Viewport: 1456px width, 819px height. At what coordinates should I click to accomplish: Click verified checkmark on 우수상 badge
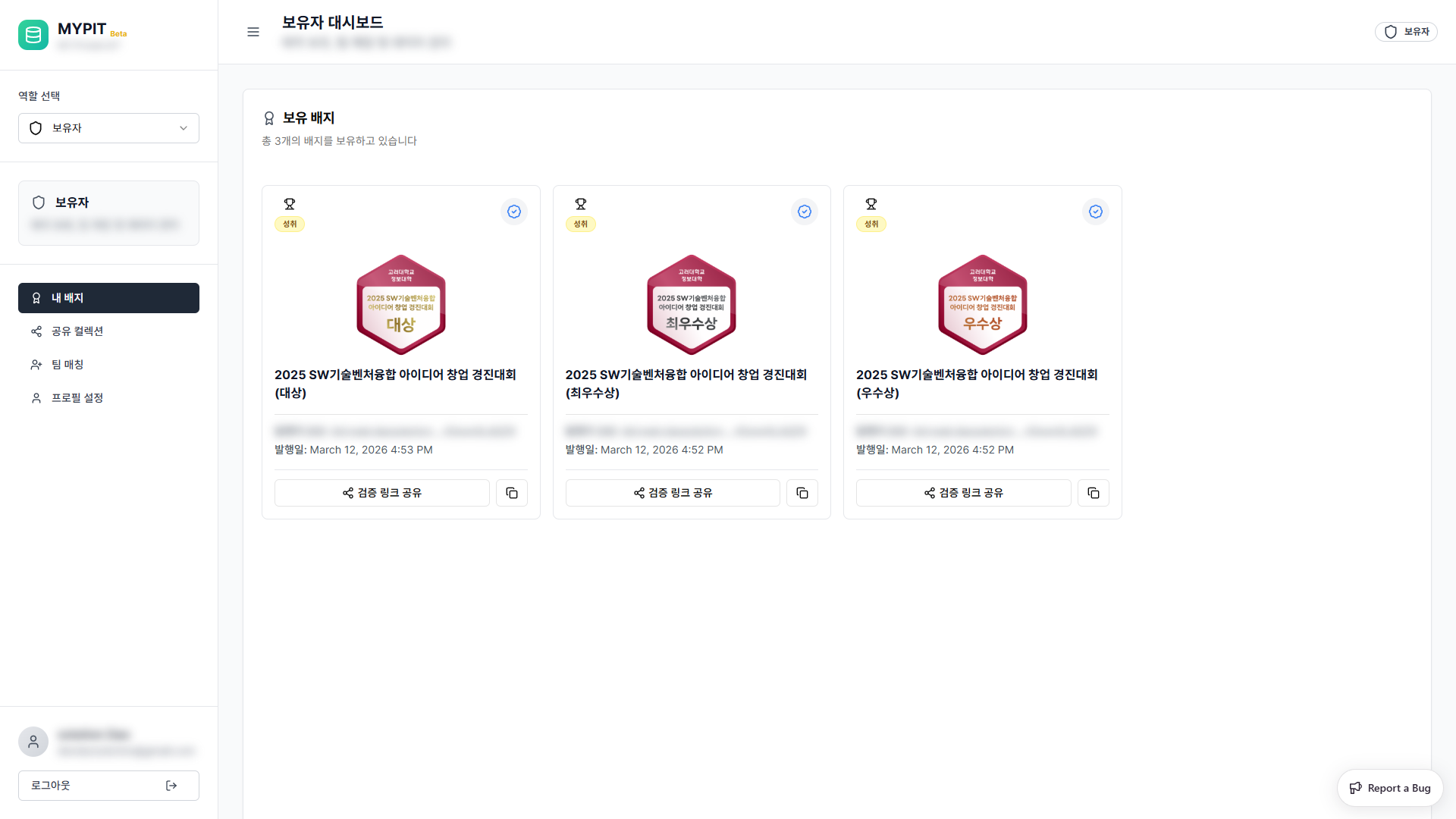(1096, 212)
